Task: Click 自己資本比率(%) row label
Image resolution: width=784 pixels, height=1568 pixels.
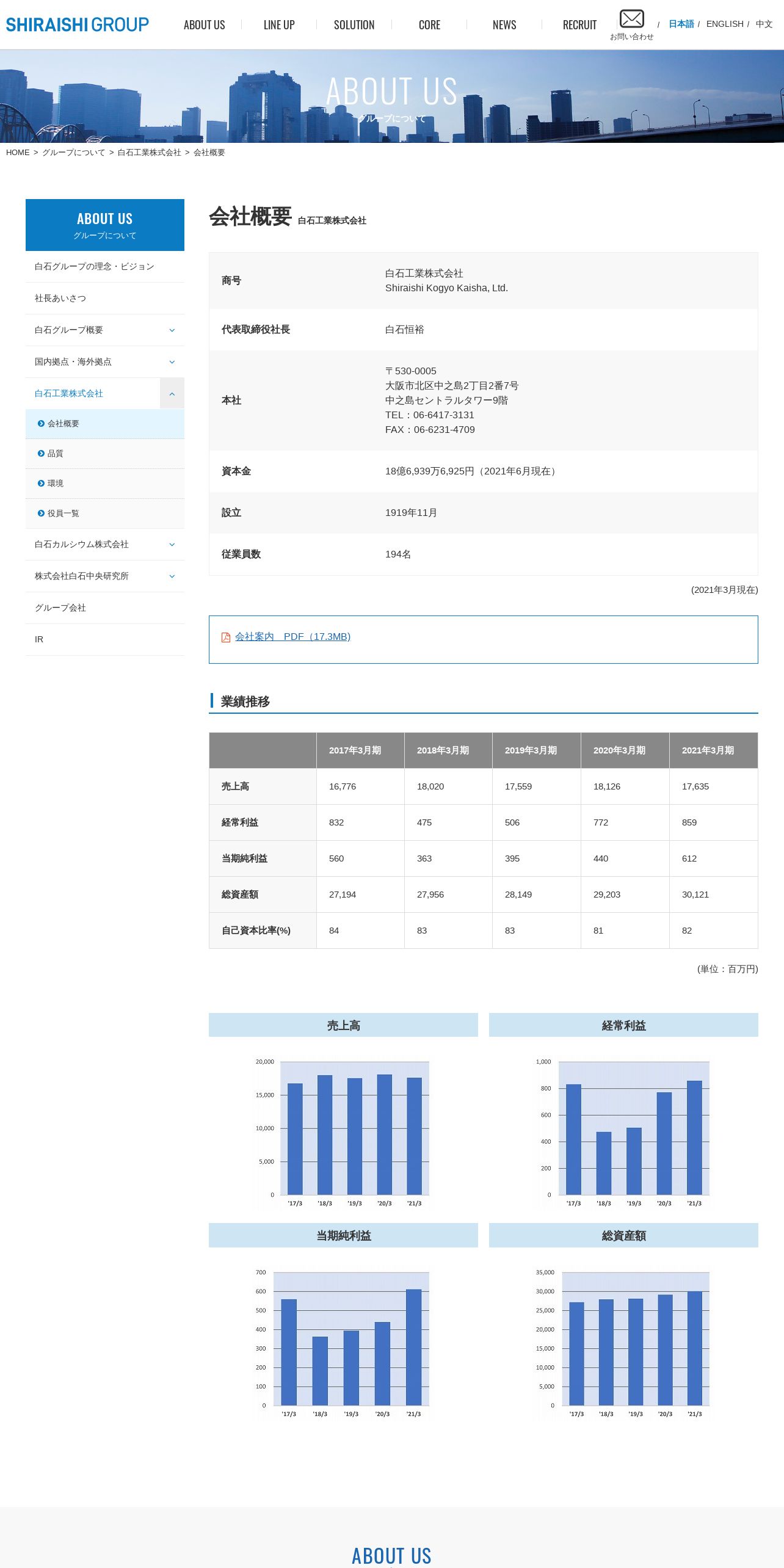Action: pos(263,931)
